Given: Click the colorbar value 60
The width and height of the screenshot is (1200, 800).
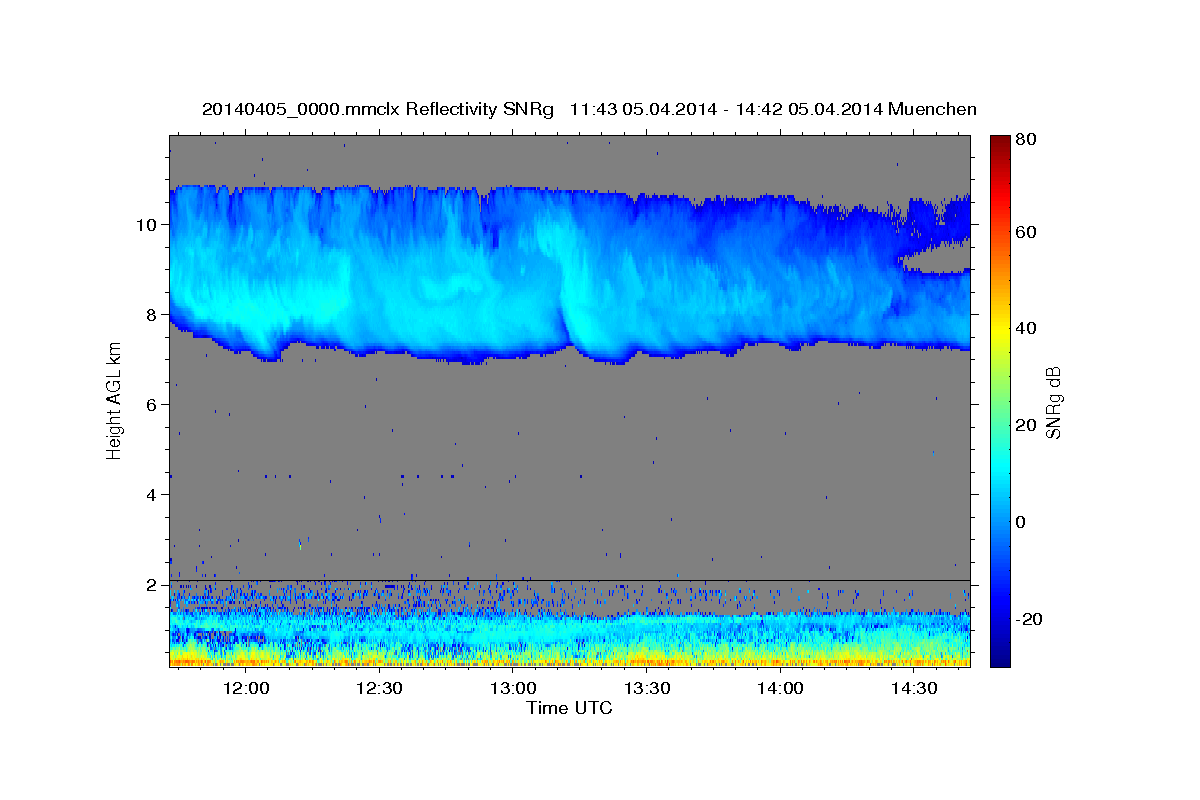Looking at the screenshot, I should click(x=1028, y=232).
